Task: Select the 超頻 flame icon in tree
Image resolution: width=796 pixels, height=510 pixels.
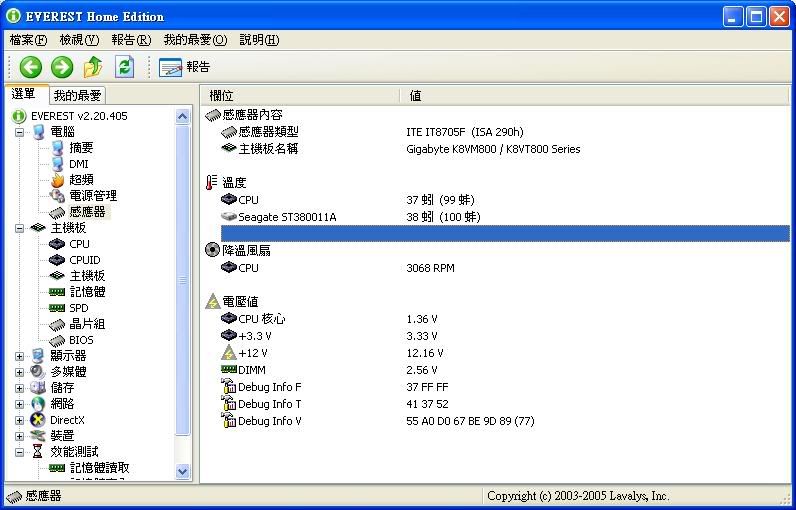Action: click(x=57, y=180)
